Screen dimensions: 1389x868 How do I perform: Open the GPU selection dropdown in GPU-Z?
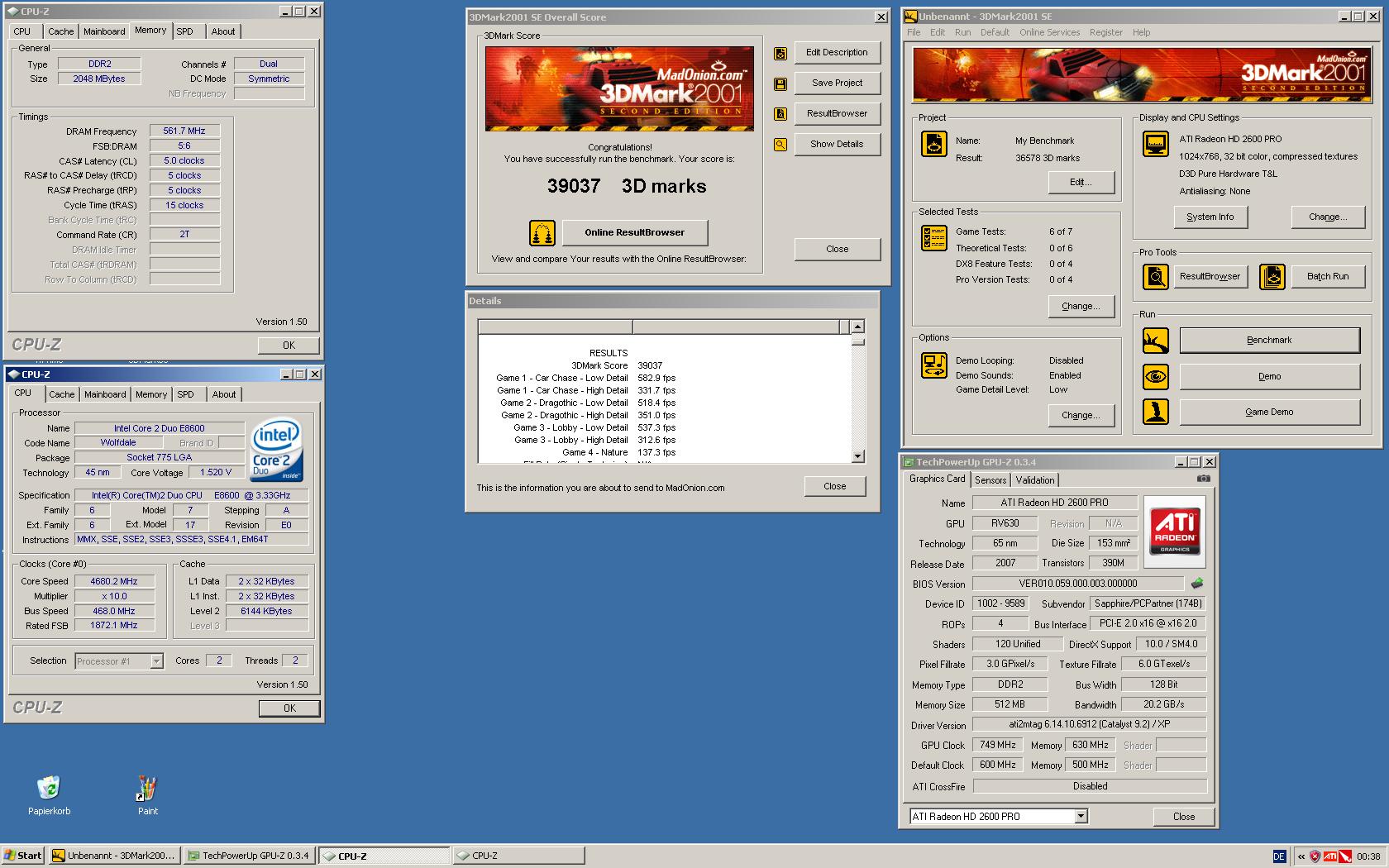coord(1081,817)
